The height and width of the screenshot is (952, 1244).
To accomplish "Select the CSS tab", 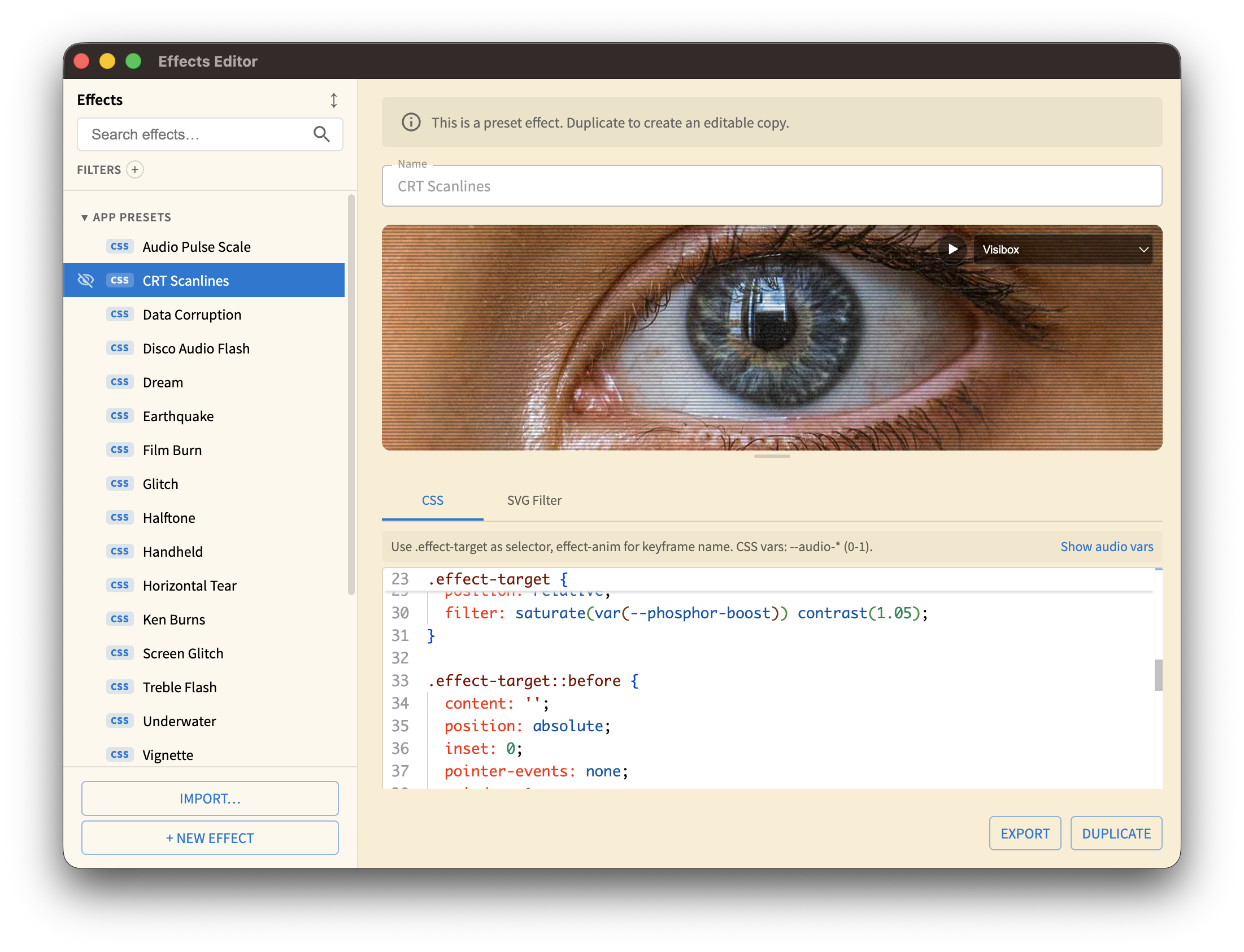I will click(x=432, y=500).
